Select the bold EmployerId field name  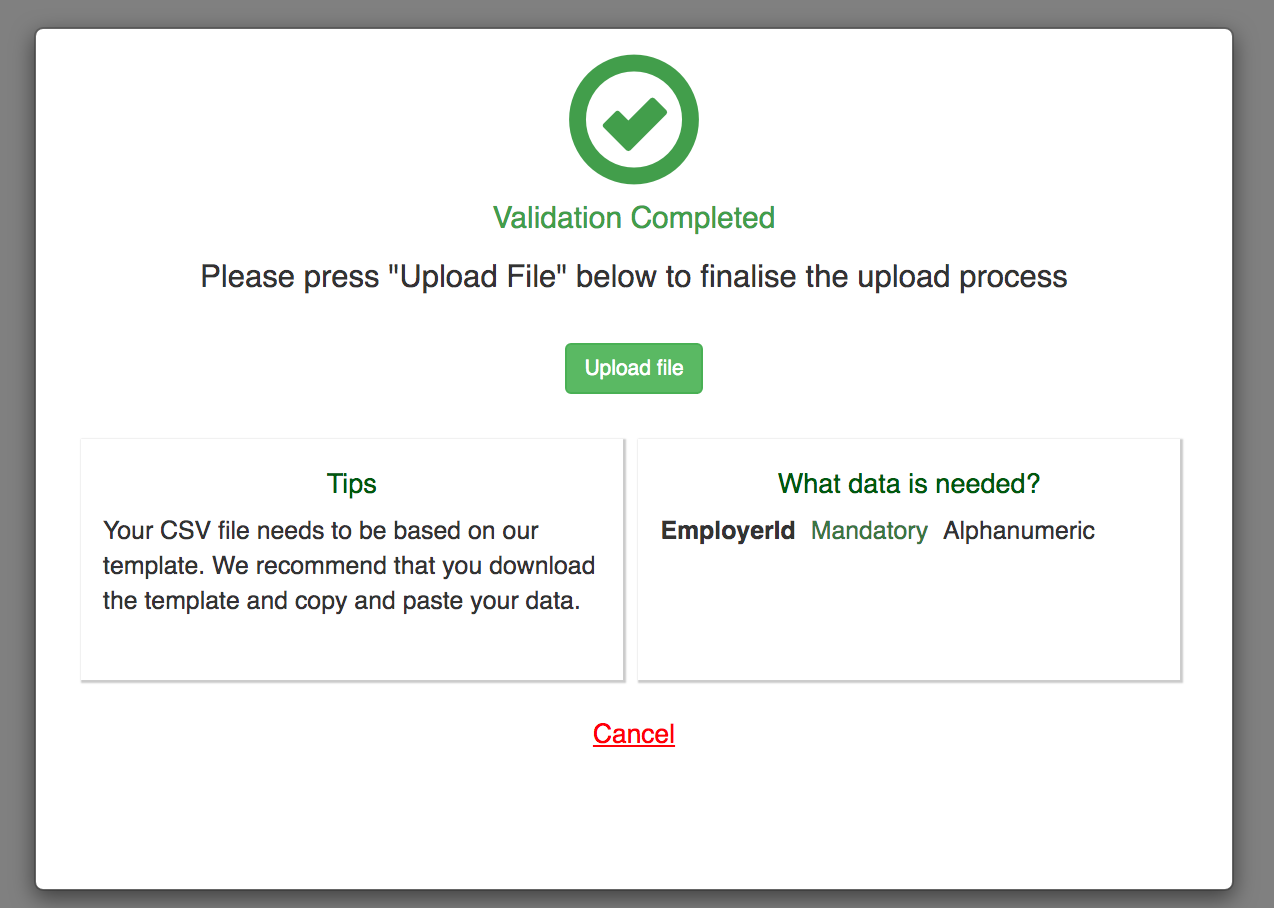click(728, 530)
